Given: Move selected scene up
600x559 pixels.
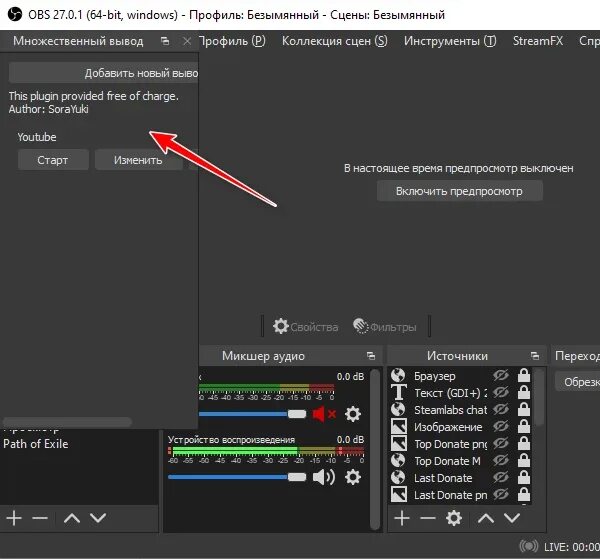Looking at the screenshot, I should point(72,518).
